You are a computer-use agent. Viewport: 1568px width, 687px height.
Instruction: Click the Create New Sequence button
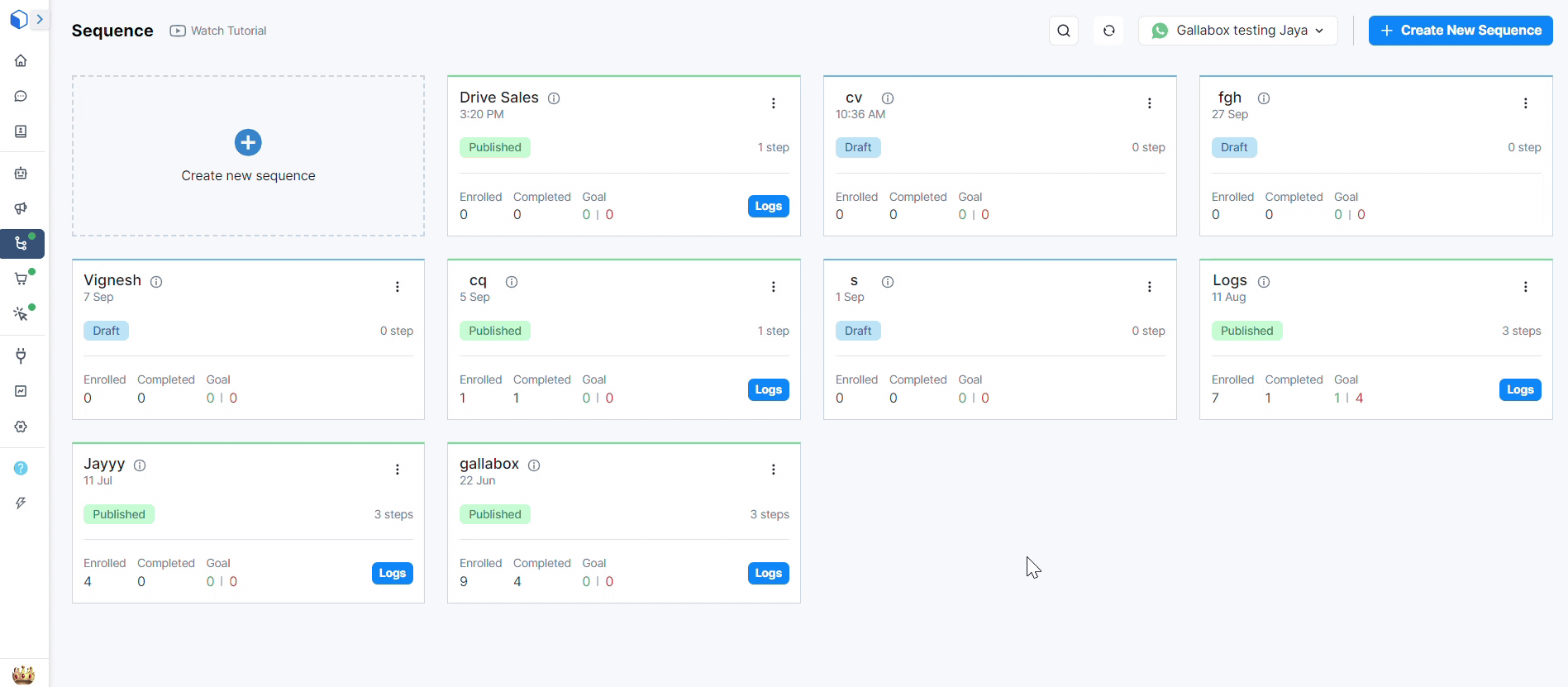coord(1460,31)
